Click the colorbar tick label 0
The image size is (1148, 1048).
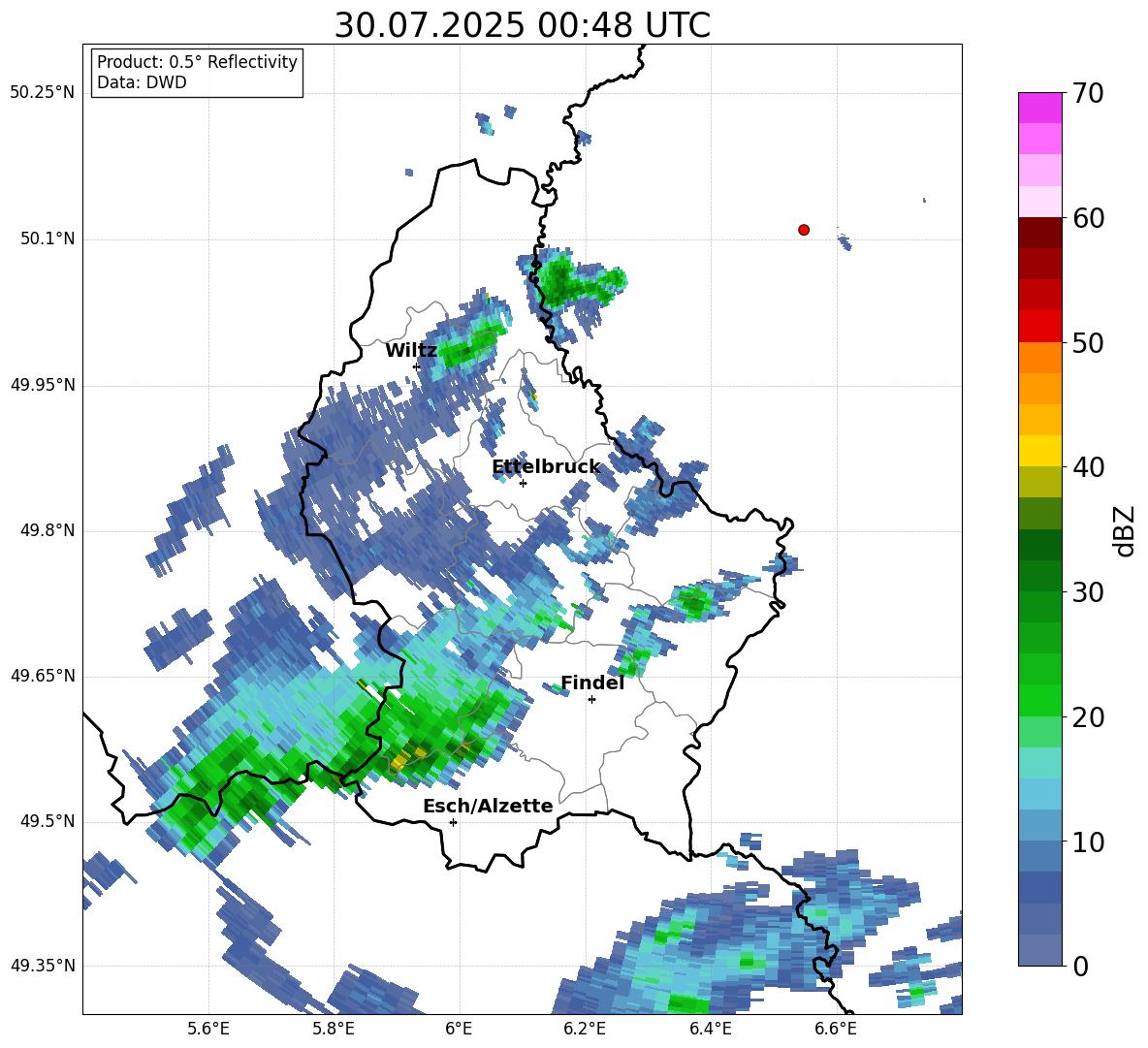click(x=1080, y=966)
